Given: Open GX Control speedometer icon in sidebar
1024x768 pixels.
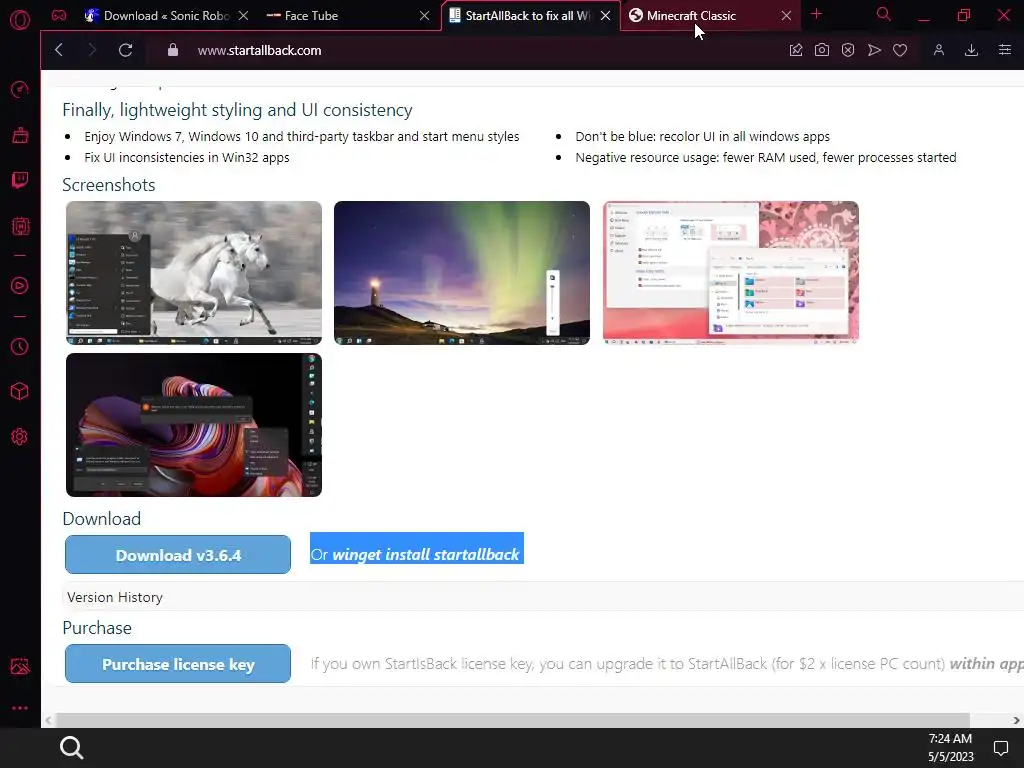Looking at the screenshot, I should (20, 89).
